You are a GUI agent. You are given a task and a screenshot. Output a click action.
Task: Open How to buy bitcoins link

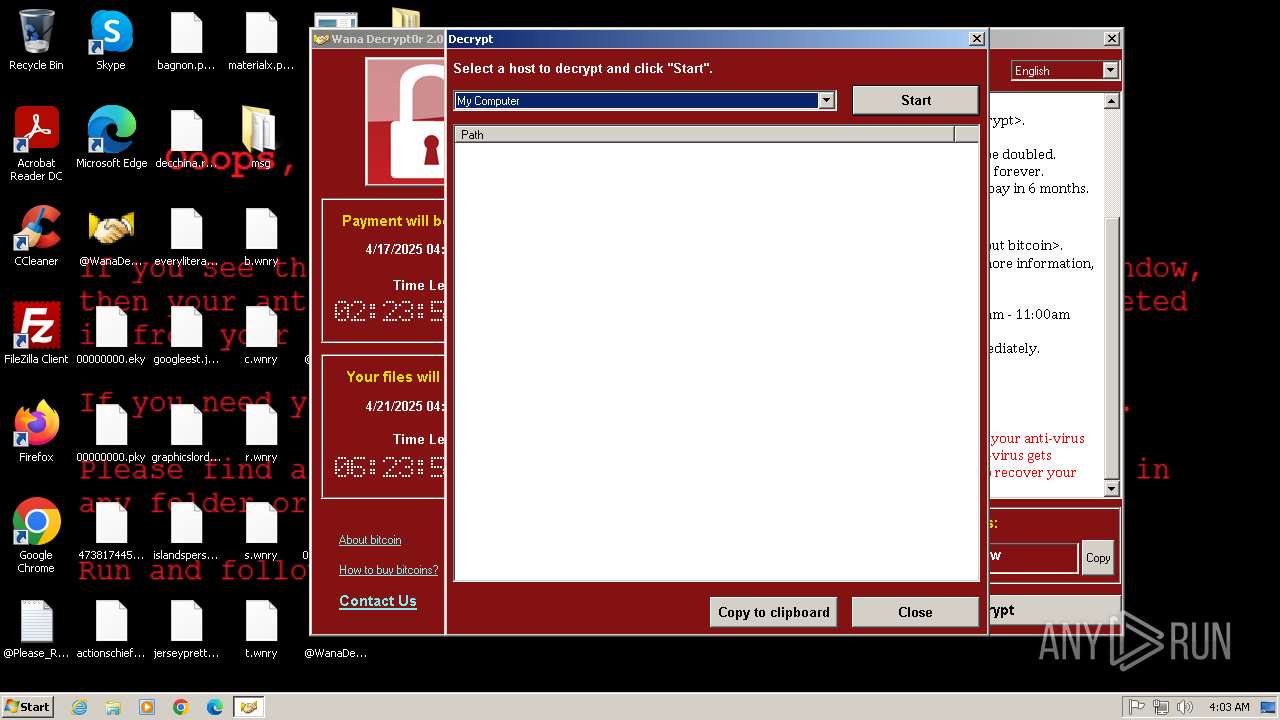(388, 570)
